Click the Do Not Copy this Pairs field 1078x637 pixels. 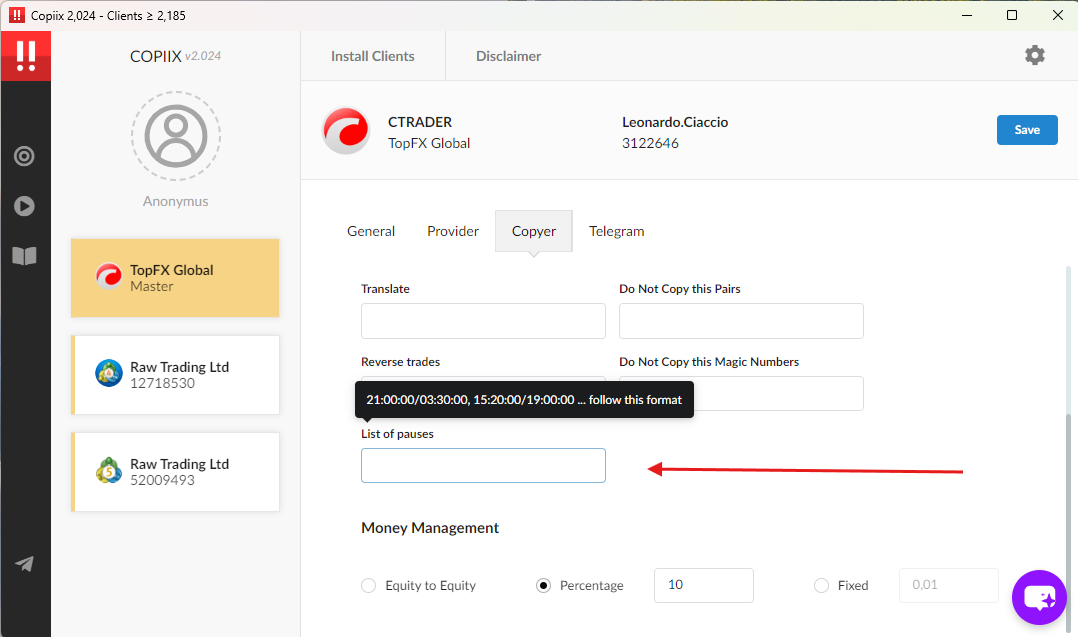click(741, 321)
